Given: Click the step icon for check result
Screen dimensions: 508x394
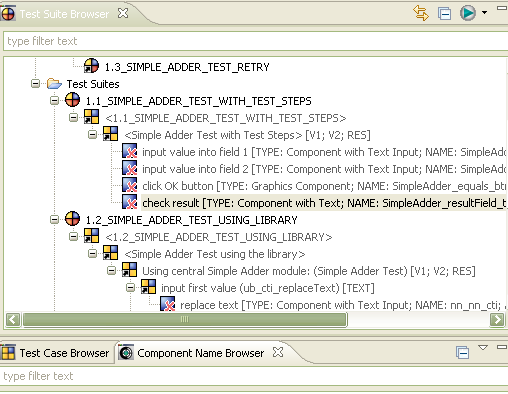Looking at the screenshot, I should click(130, 202).
